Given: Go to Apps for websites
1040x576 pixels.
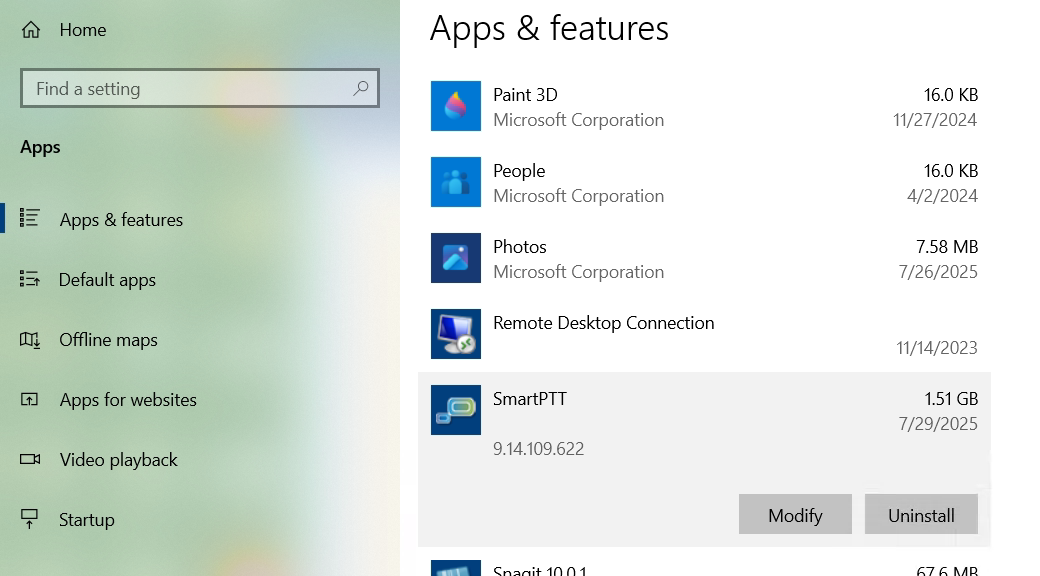Looking at the screenshot, I should [128, 399].
